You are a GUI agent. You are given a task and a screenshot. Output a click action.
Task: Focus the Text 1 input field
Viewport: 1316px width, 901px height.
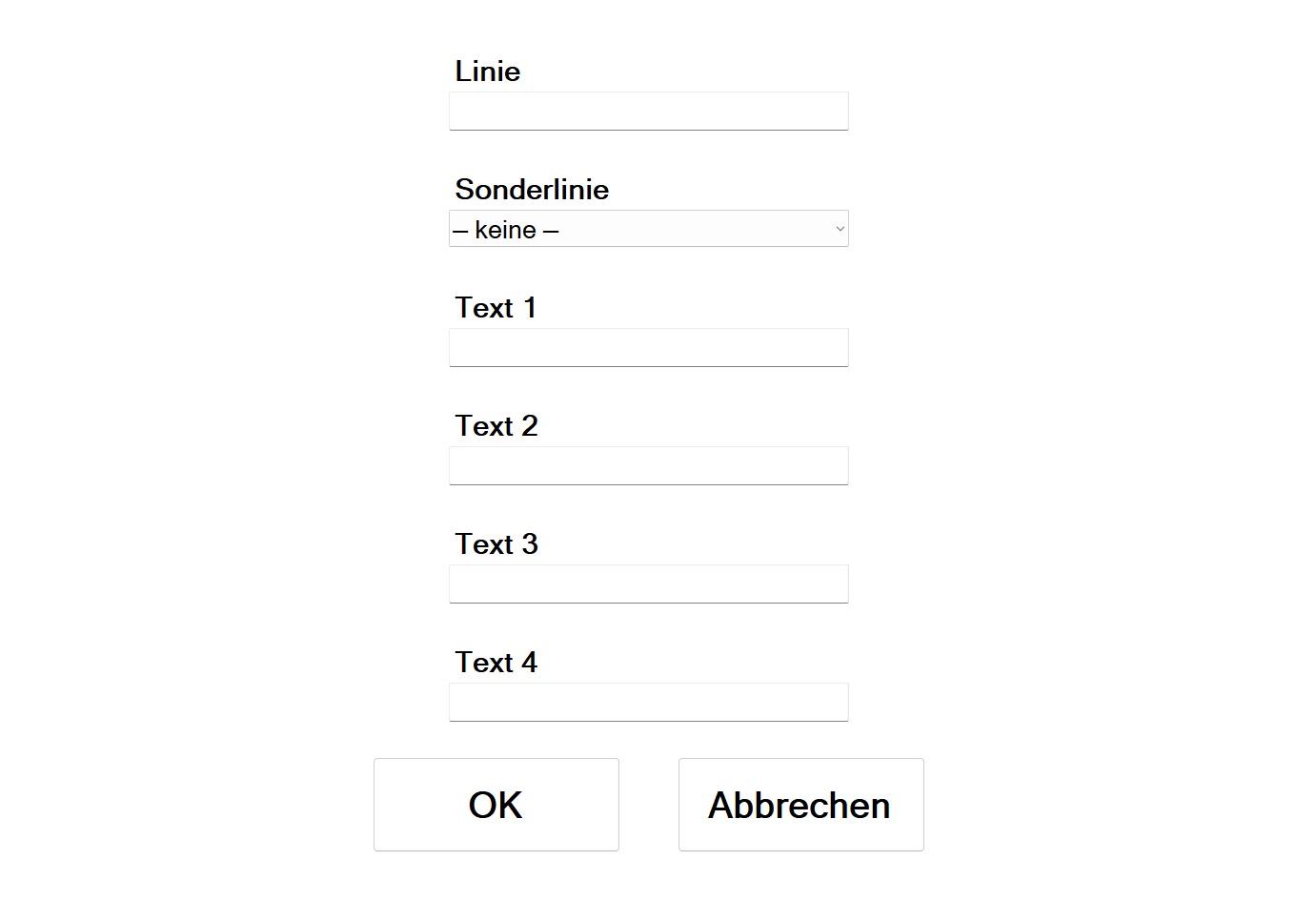[x=648, y=348]
